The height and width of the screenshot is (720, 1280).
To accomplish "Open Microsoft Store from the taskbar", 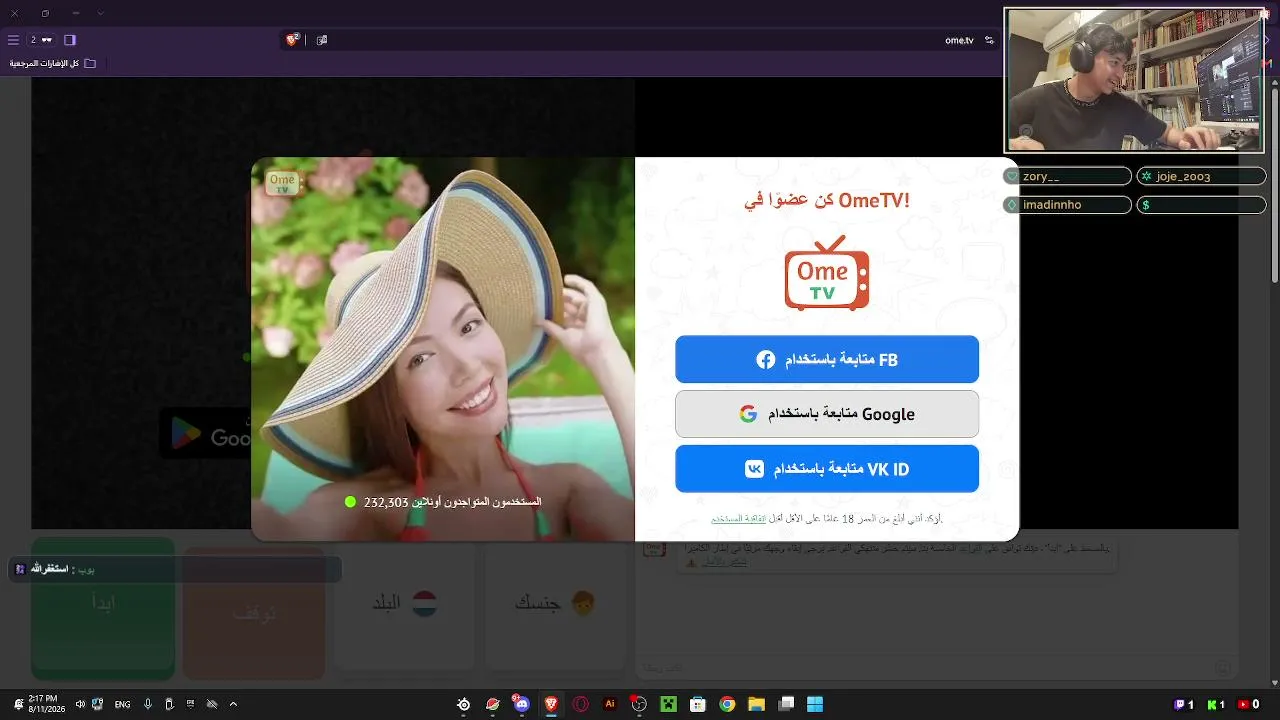I will [698, 704].
